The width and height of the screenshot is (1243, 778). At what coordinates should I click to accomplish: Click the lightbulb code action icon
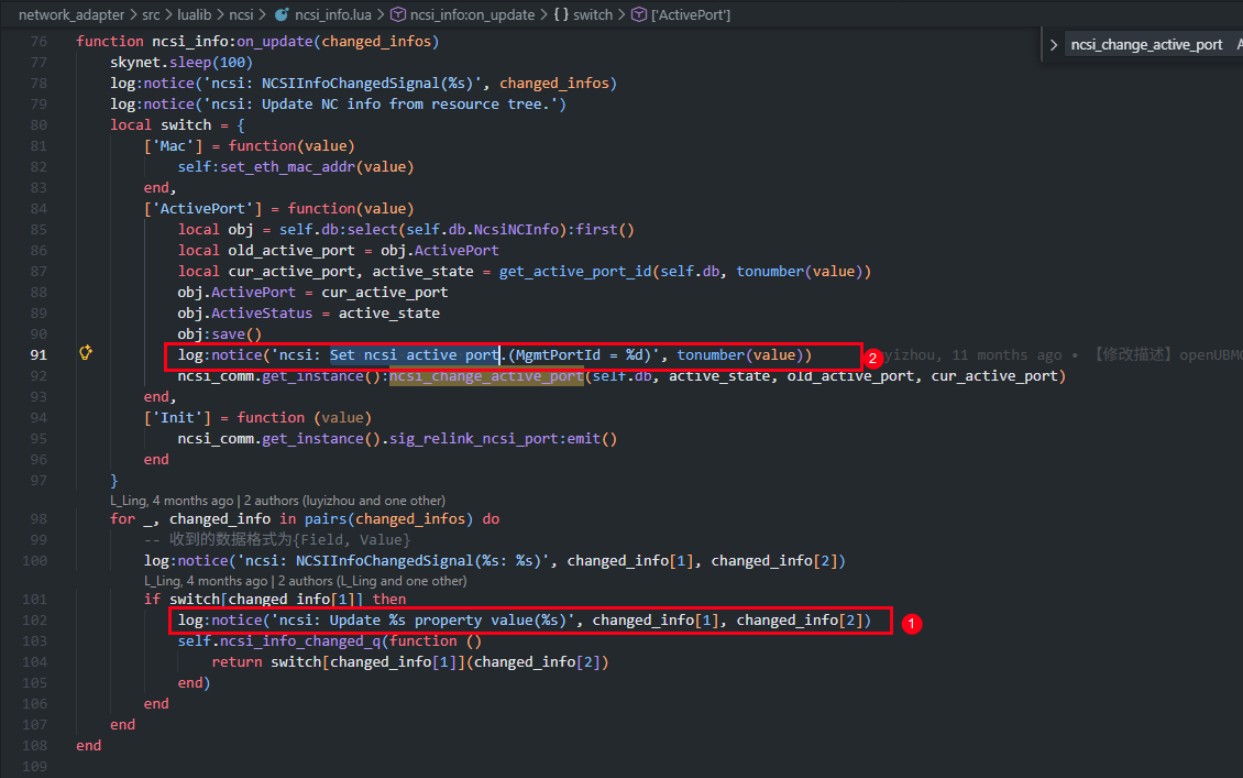pos(86,353)
